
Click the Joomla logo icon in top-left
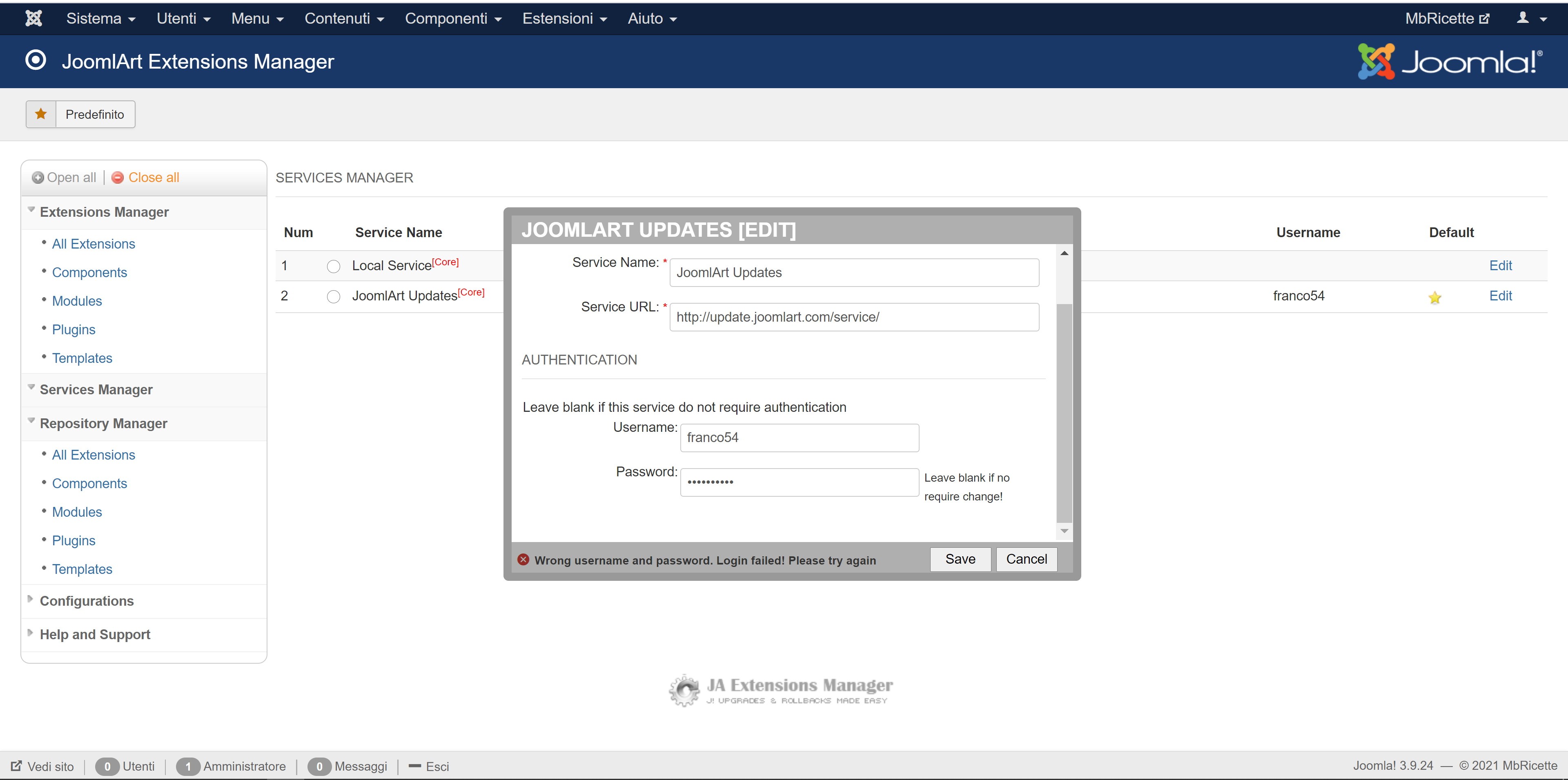click(33, 18)
